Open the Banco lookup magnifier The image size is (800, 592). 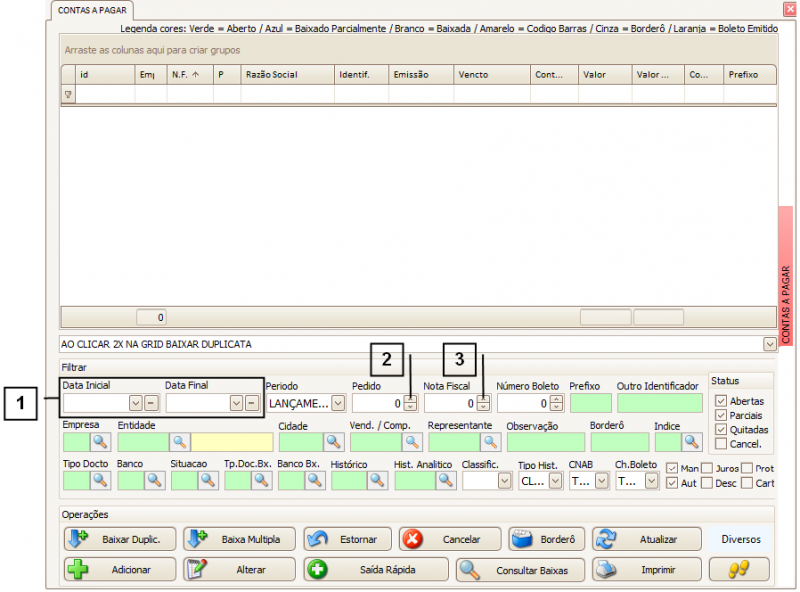pos(154,480)
